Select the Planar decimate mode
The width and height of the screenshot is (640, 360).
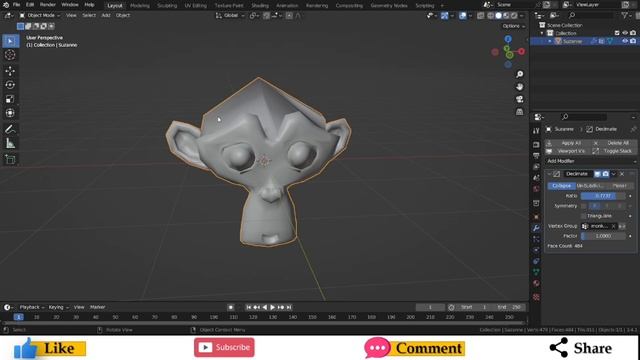tap(619, 186)
